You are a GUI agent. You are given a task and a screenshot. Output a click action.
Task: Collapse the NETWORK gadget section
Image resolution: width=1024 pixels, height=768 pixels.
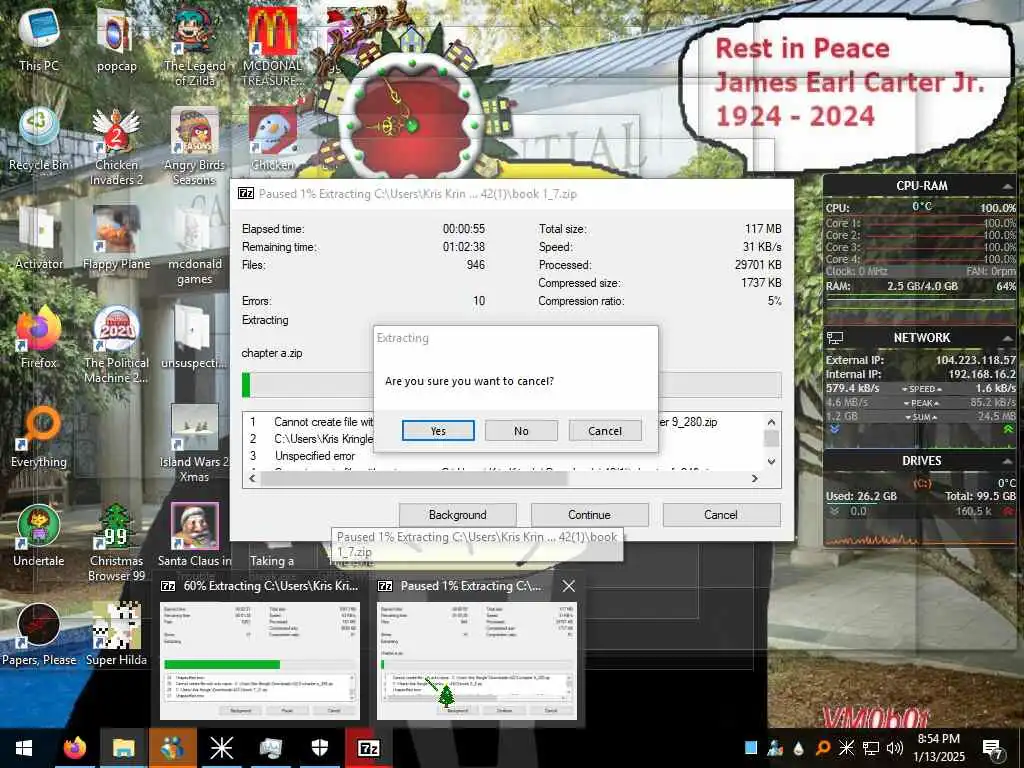(1008, 338)
